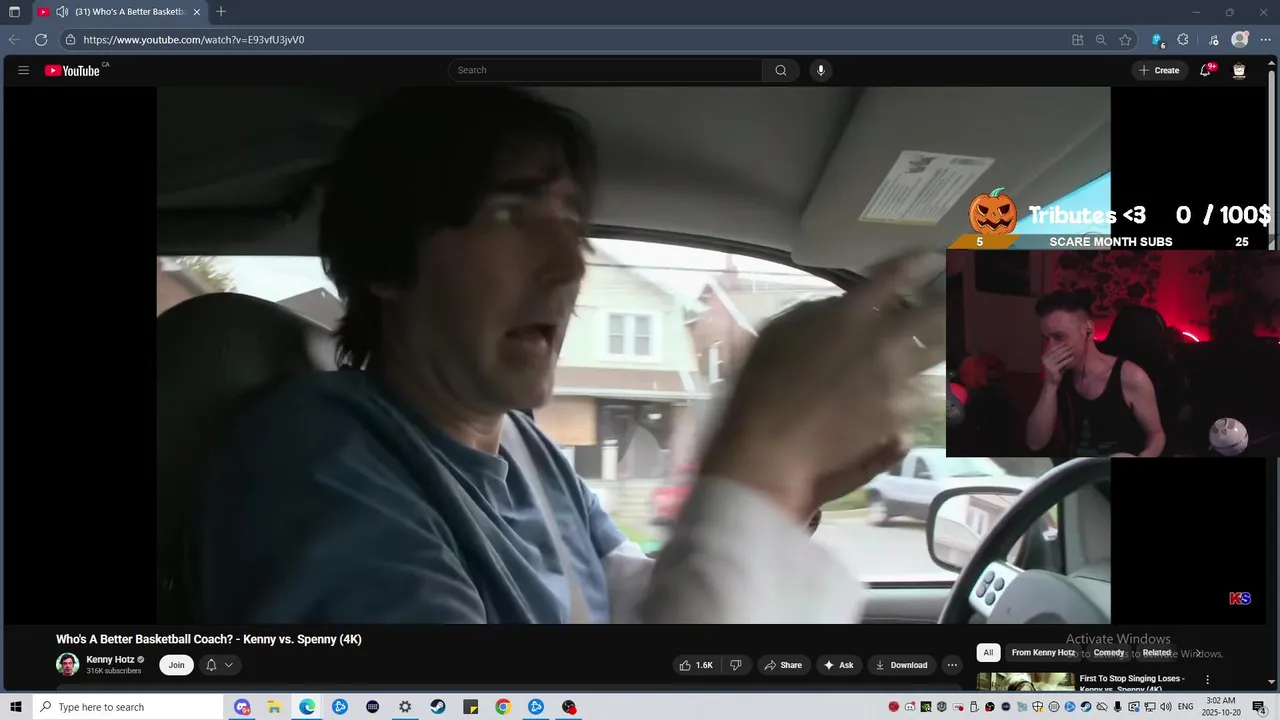This screenshot has height=720, width=1280.
Task: Download the video
Action: tap(901, 665)
